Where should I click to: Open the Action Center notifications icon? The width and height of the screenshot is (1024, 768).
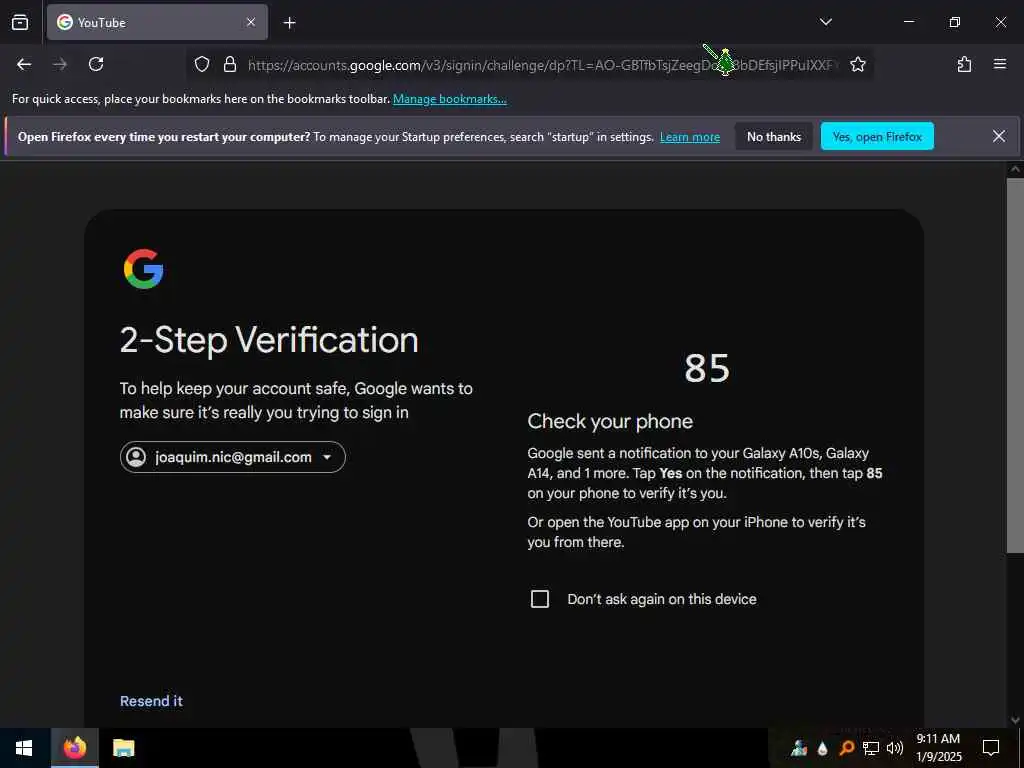[991, 748]
